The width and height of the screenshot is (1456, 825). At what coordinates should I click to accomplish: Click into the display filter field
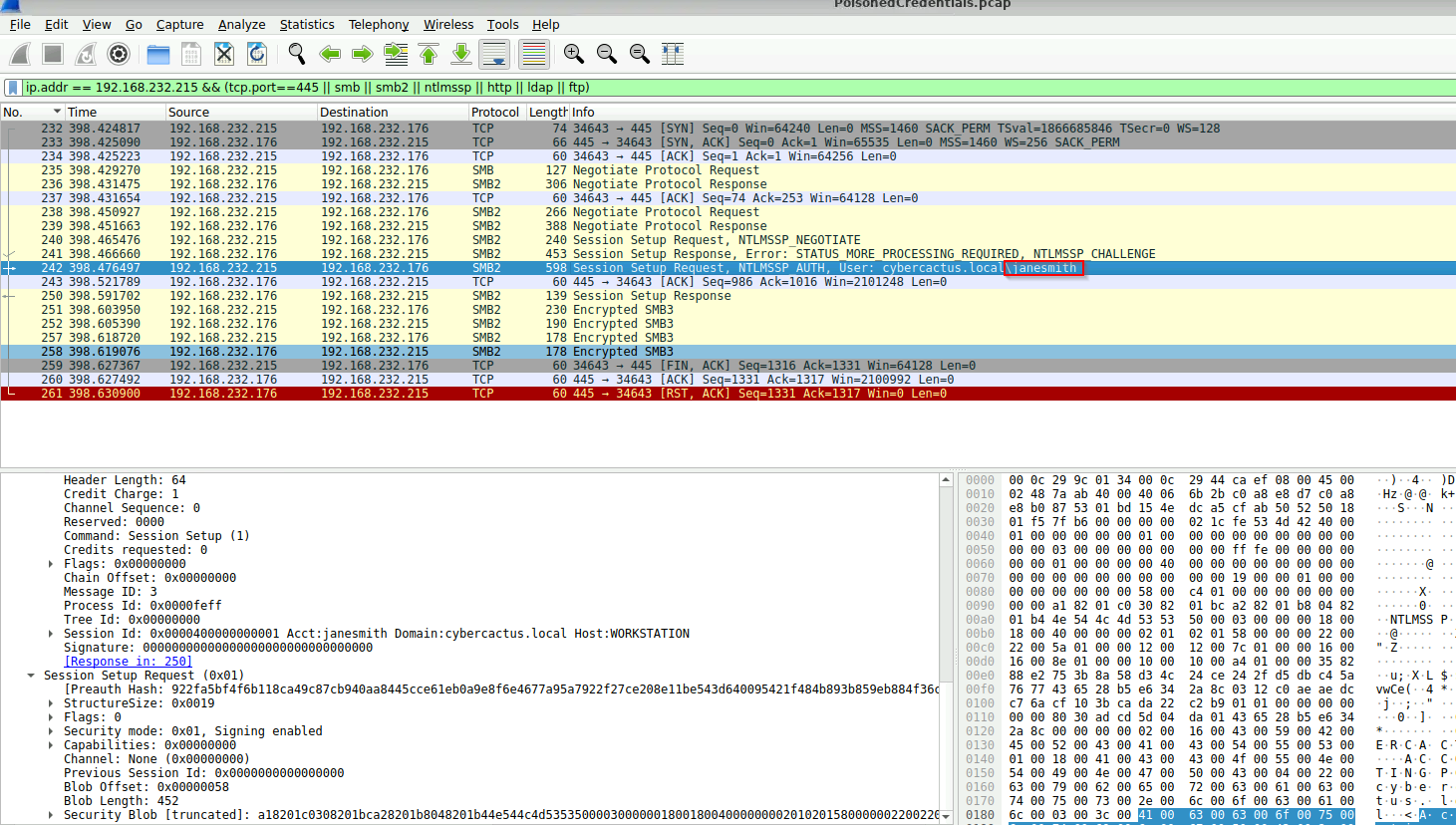point(698,88)
